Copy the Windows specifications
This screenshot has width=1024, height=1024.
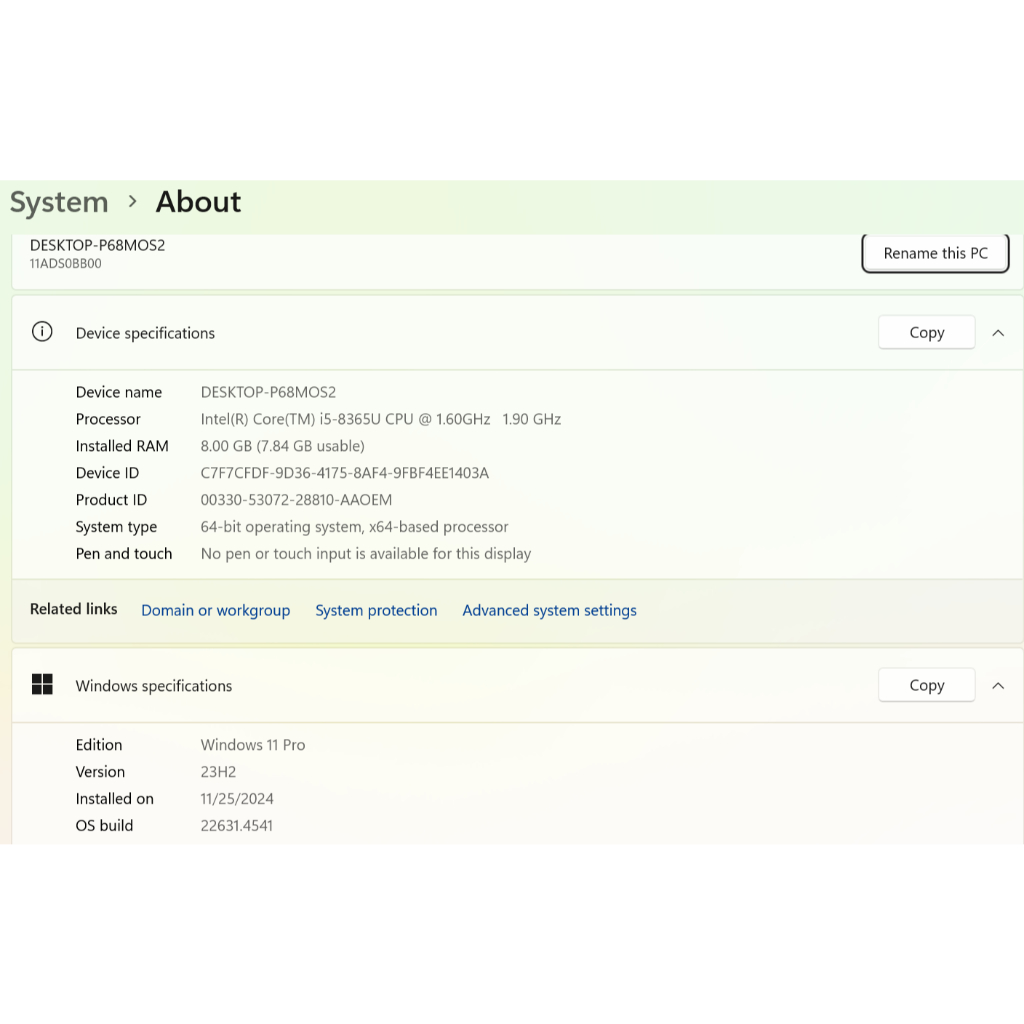[926, 686]
